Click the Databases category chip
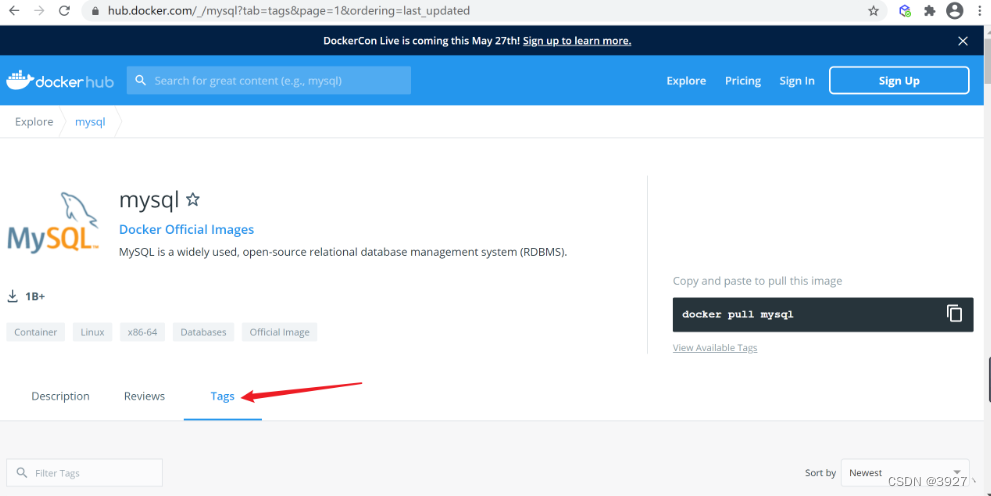Screen dimensions: 991x496 pyautogui.click(x=203, y=332)
